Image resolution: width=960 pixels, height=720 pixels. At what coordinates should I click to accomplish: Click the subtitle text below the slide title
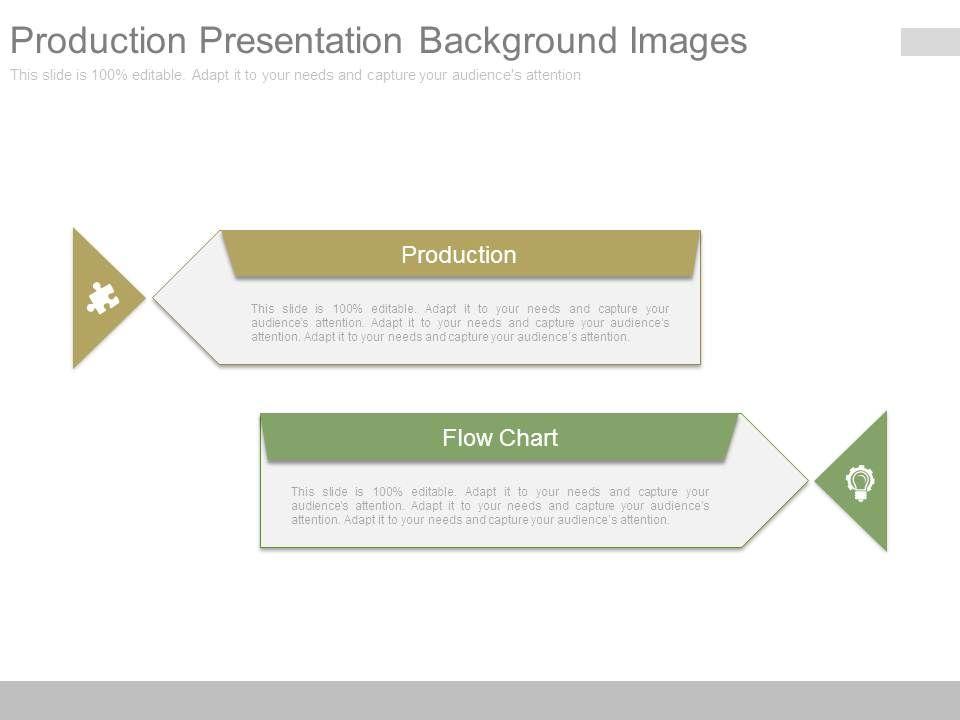296,75
